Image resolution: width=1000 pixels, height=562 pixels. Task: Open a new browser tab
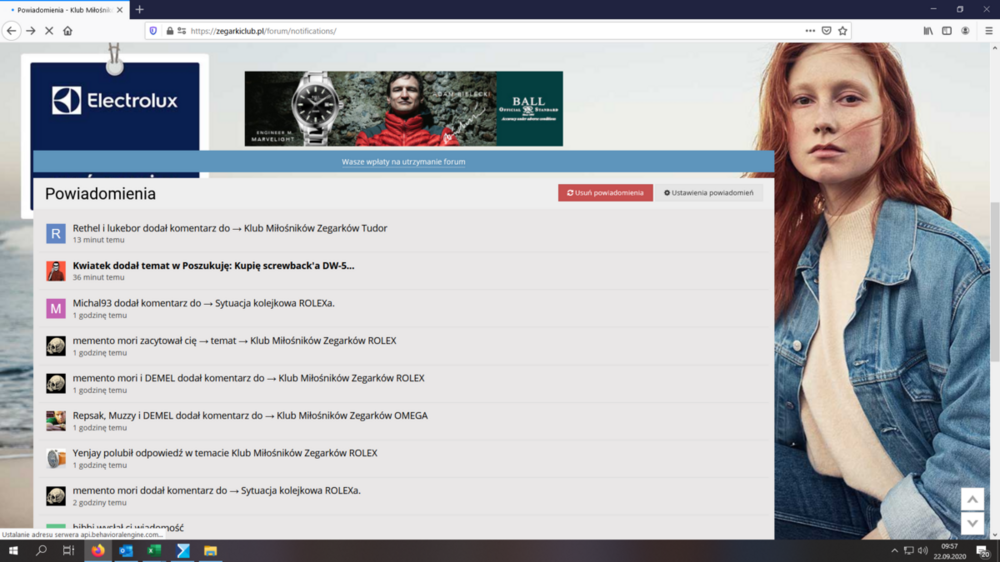click(x=140, y=9)
